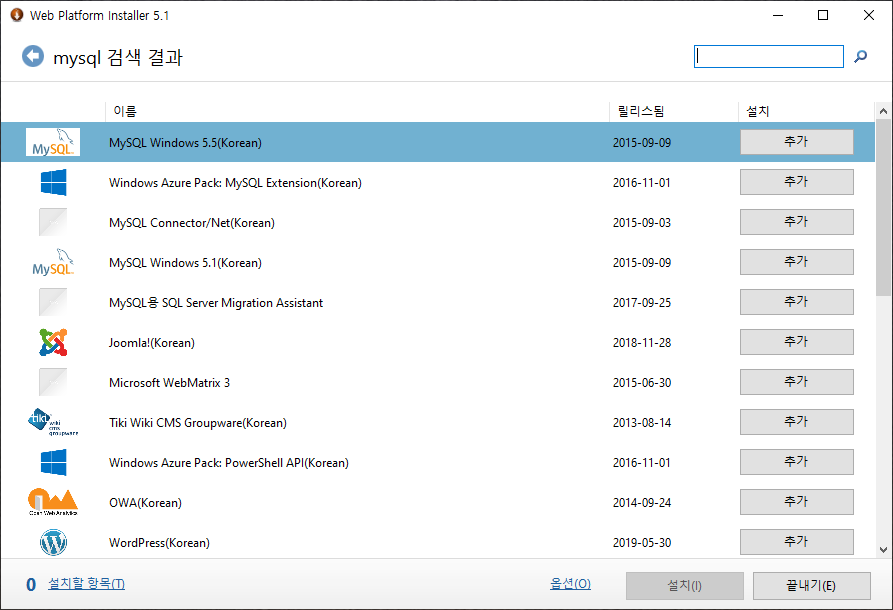Click the mysql 검색 결과 heading
Viewport: 893px width, 610px height.
click(118, 58)
